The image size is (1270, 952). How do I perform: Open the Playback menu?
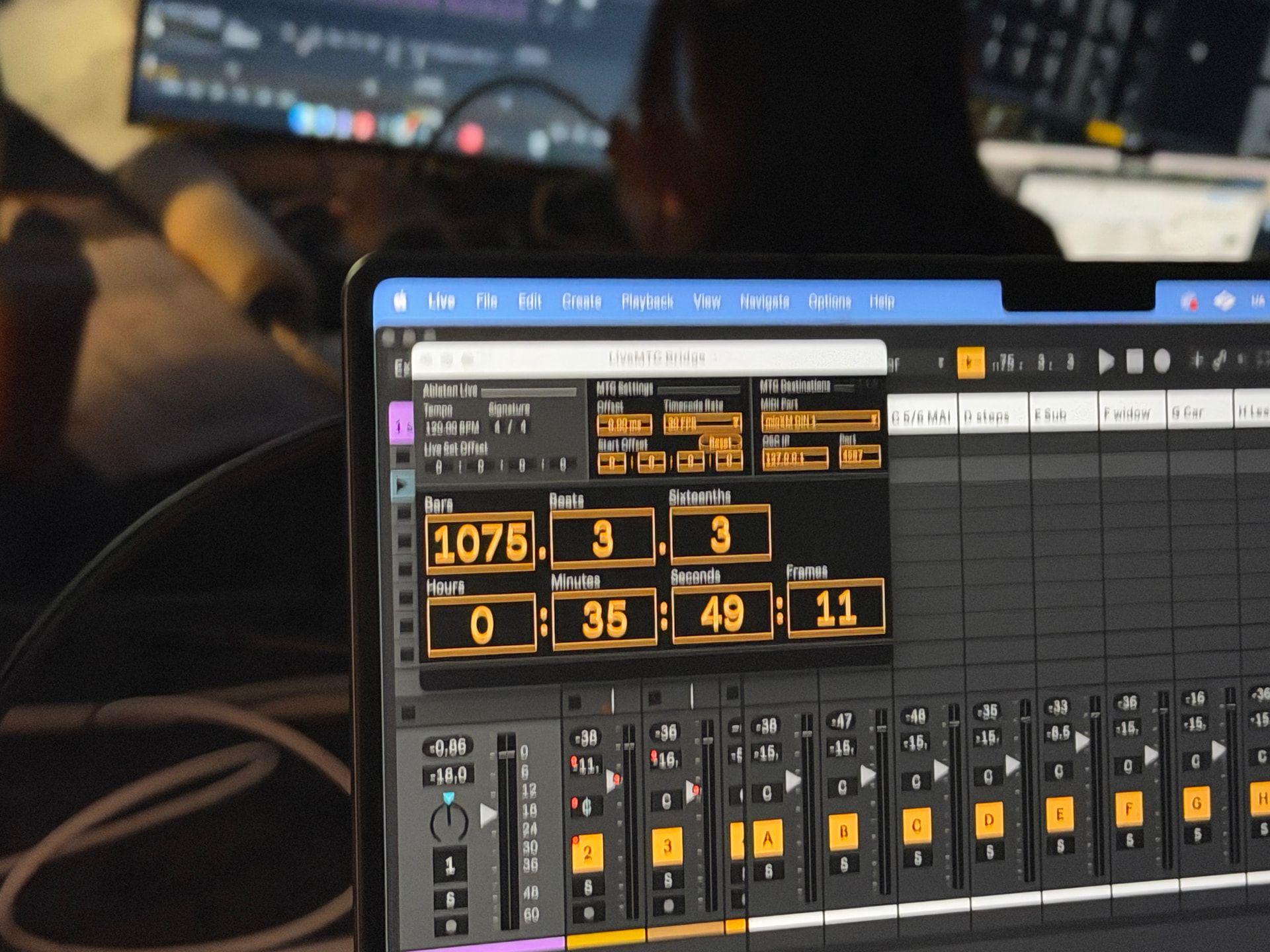tap(647, 302)
